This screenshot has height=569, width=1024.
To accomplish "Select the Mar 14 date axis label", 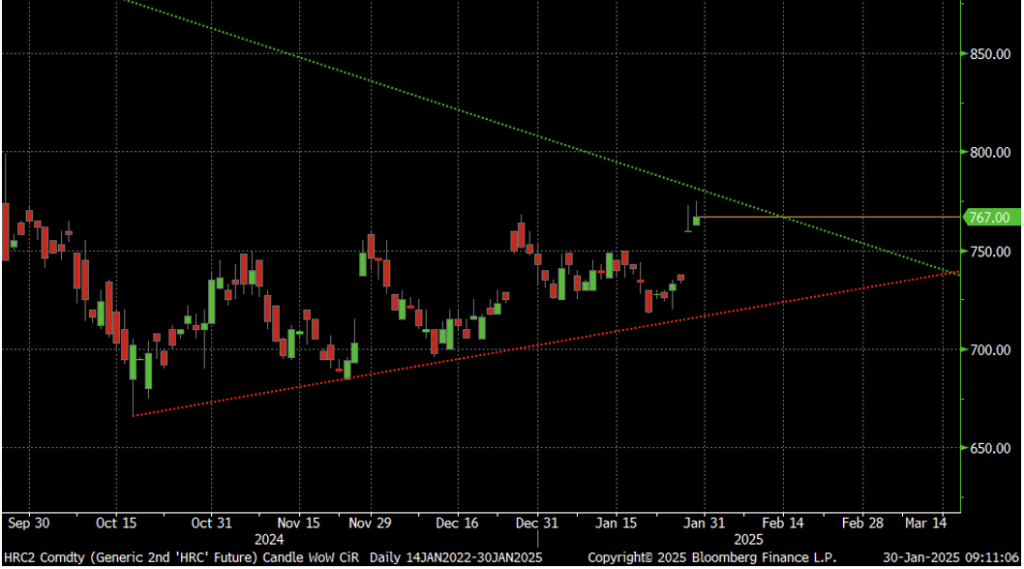I will pos(928,523).
